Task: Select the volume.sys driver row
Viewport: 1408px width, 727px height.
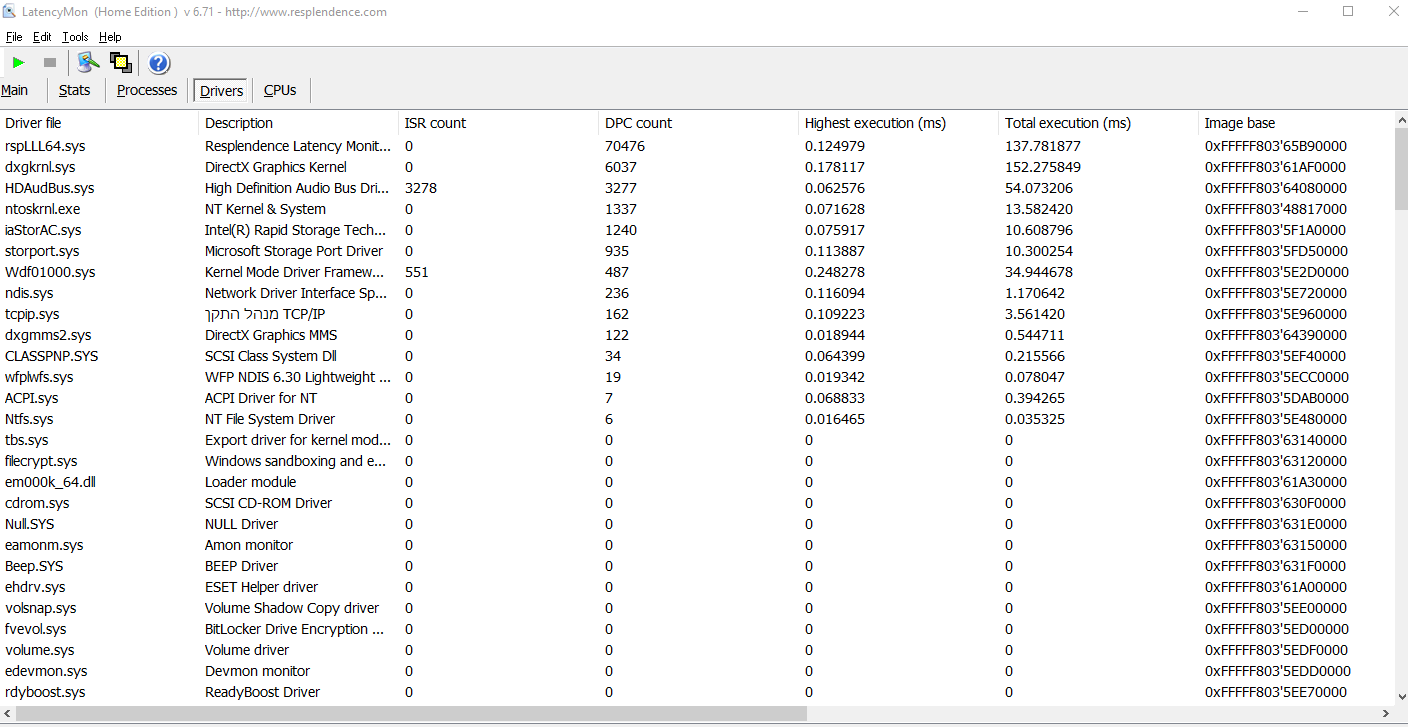Action: pos(696,650)
